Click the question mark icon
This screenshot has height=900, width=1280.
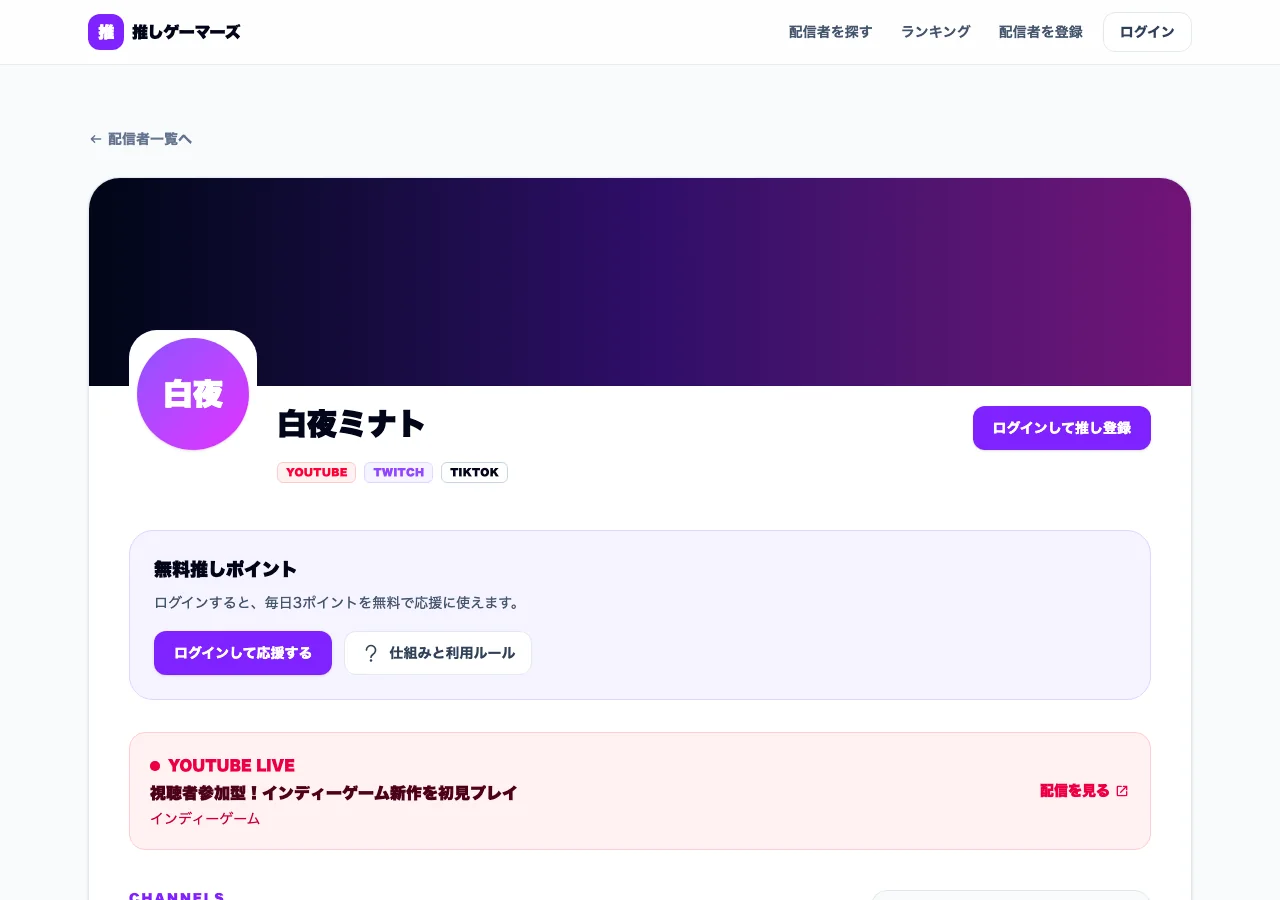tap(371, 653)
